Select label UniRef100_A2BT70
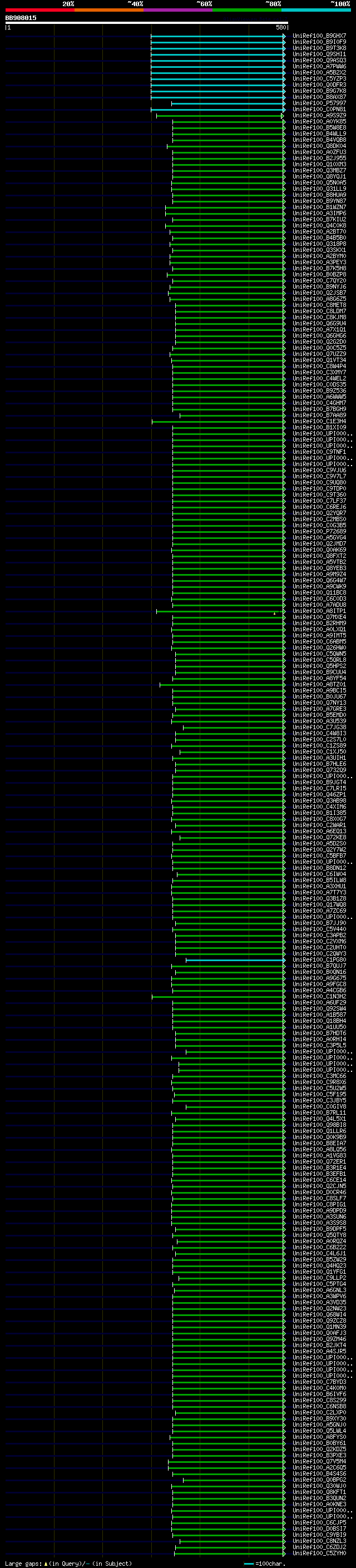Viewport: 356px width, 1568px height. pos(319,232)
